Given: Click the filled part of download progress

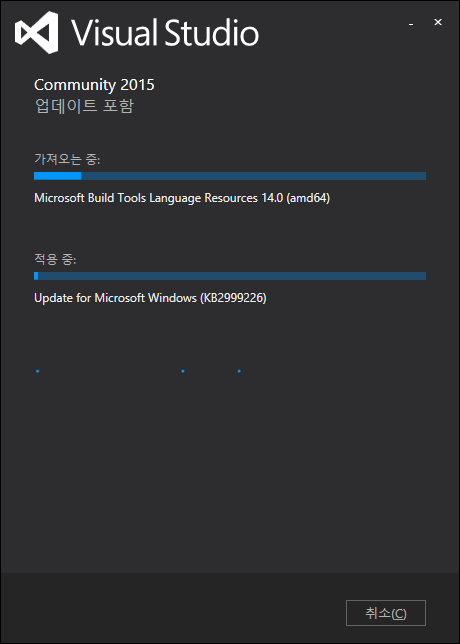Looking at the screenshot, I should click(58, 176).
